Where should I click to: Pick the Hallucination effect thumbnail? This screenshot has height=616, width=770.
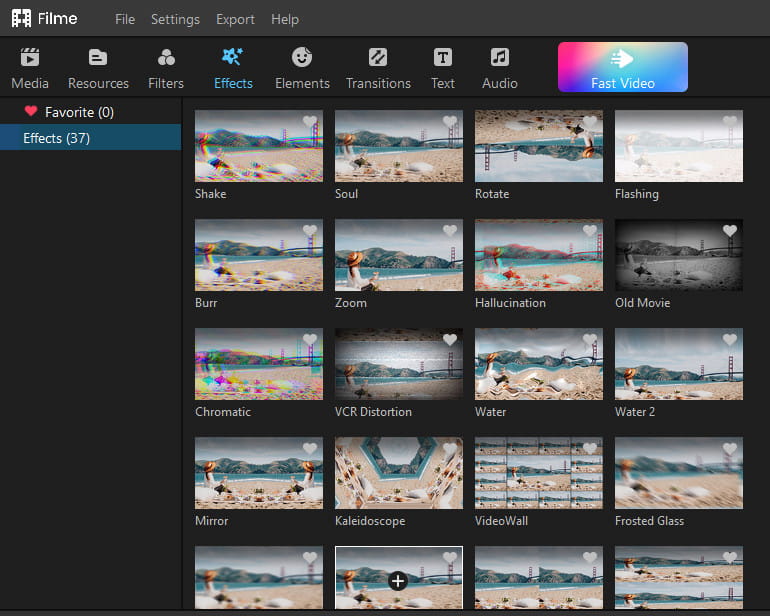coord(538,255)
